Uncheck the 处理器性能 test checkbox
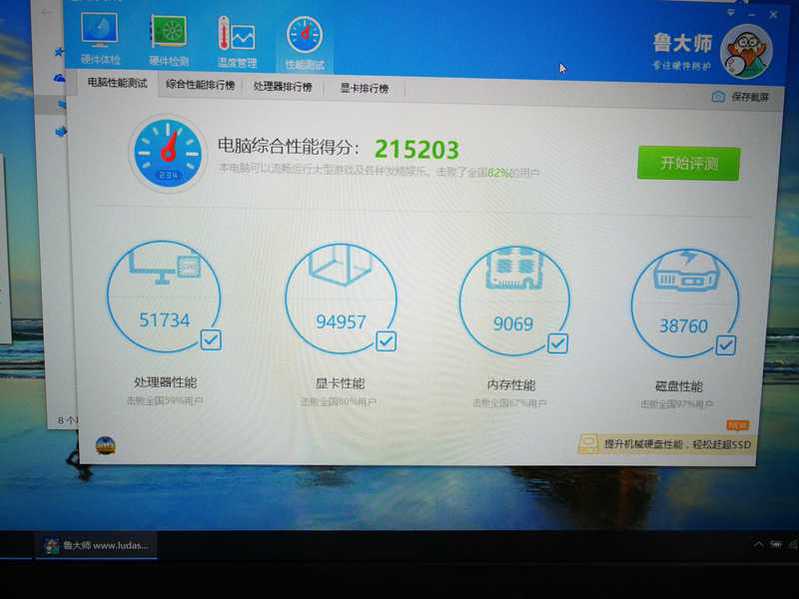 [211, 341]
